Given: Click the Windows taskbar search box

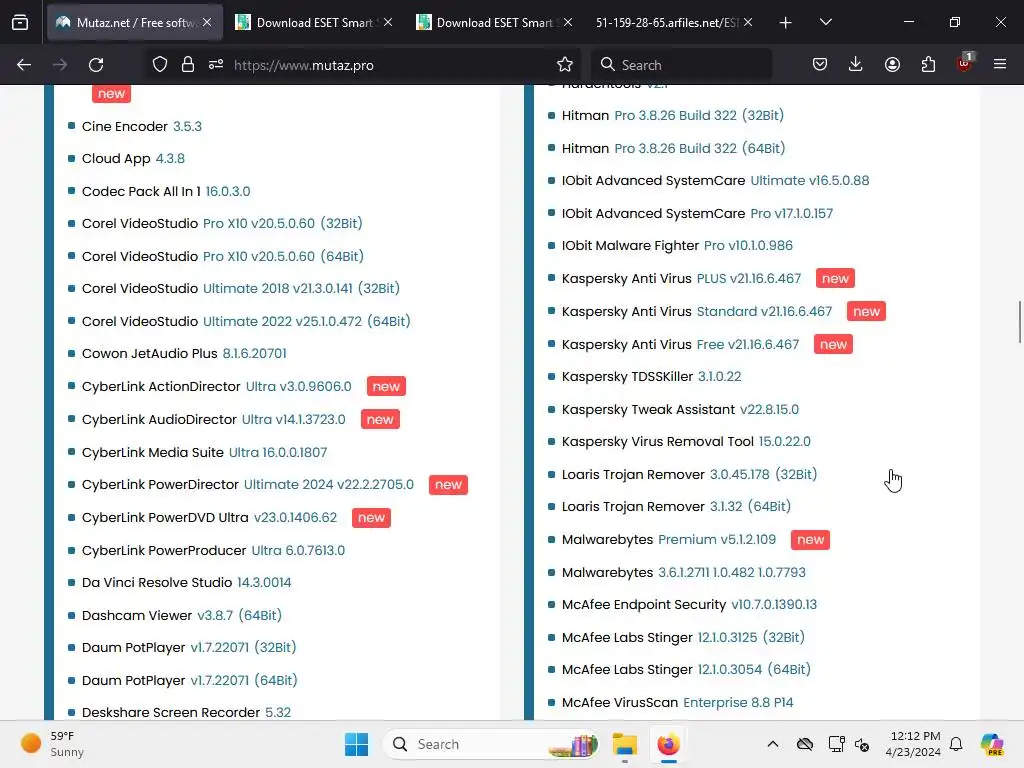Looking at the screenshot, I should point(491,744).
